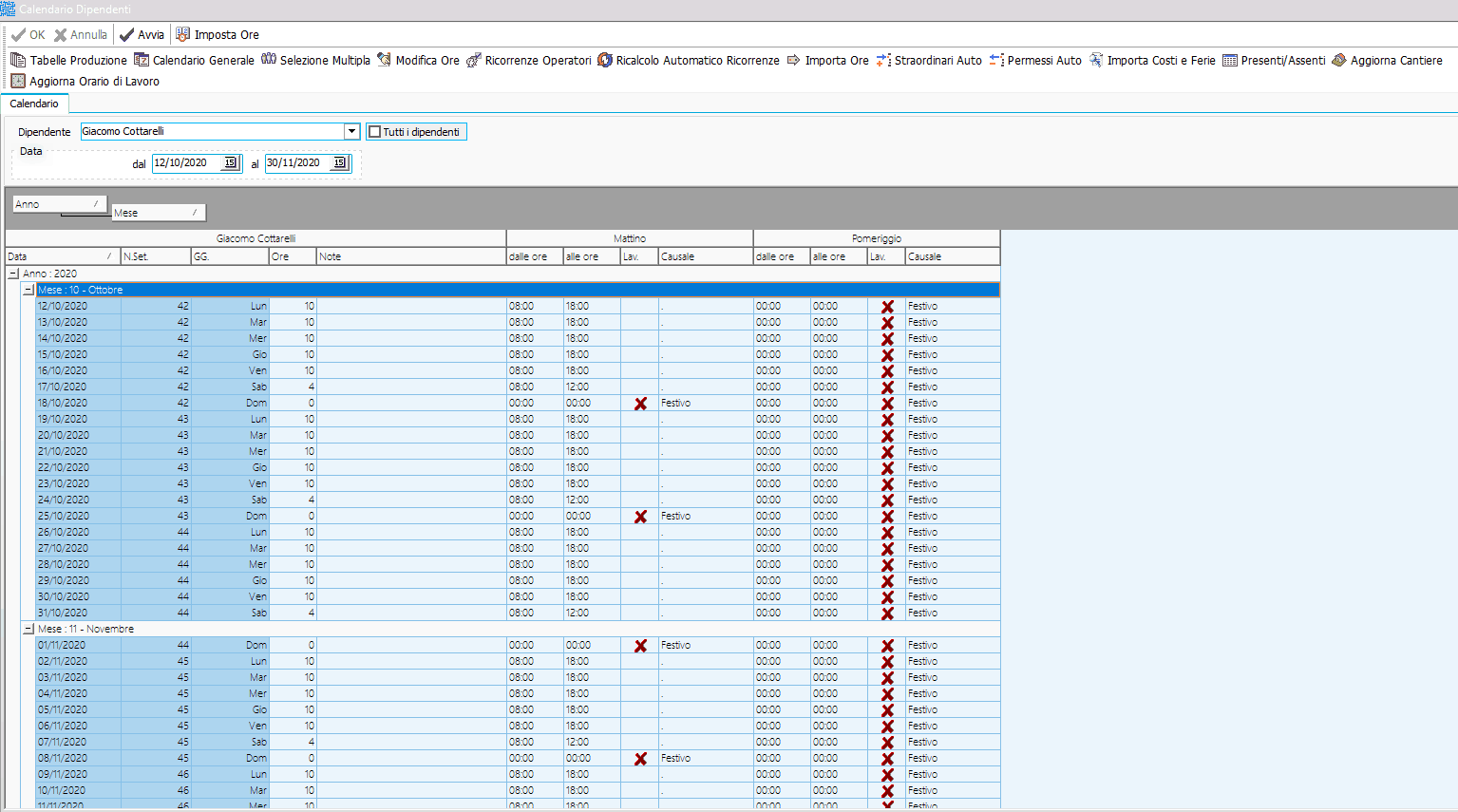Click the Mese grouping column chip
Image resolution: width=1458 pixels, height=812 pixels.
(159, 213)
